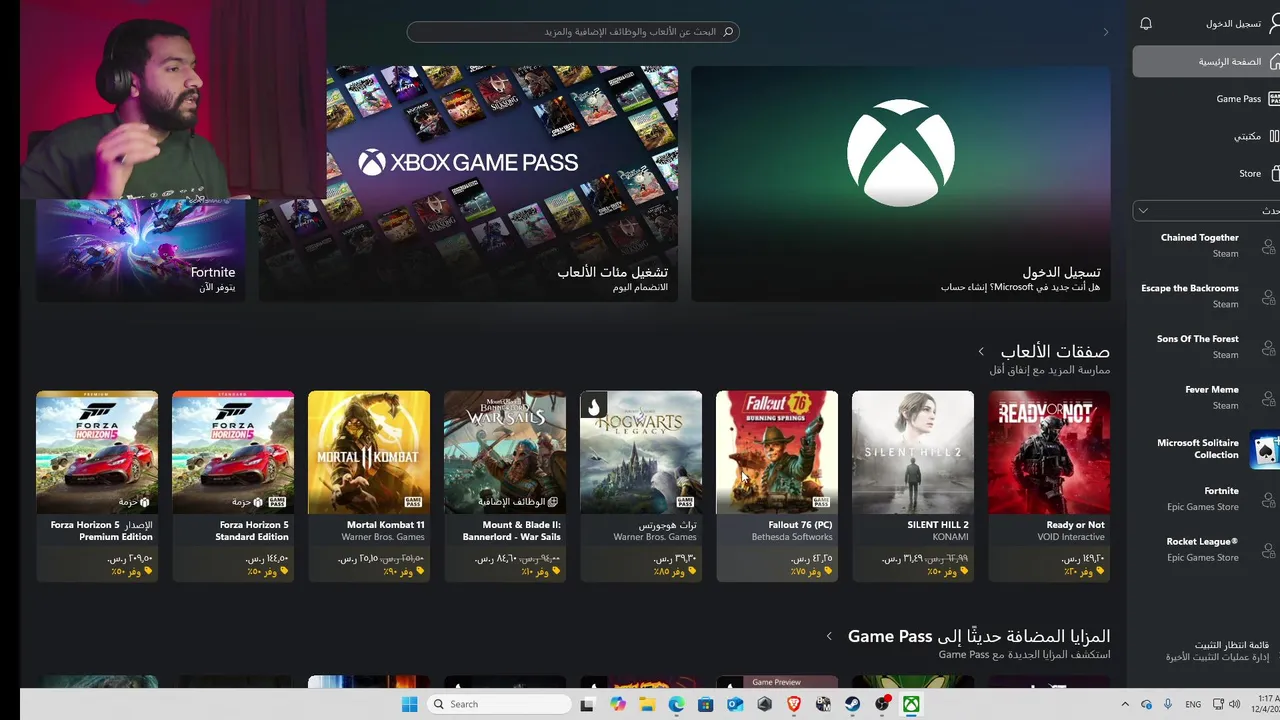This screenshot has height=720, width=1280.
Task: Open Outlook from the taskbar
Action: (x=735, y=704)
